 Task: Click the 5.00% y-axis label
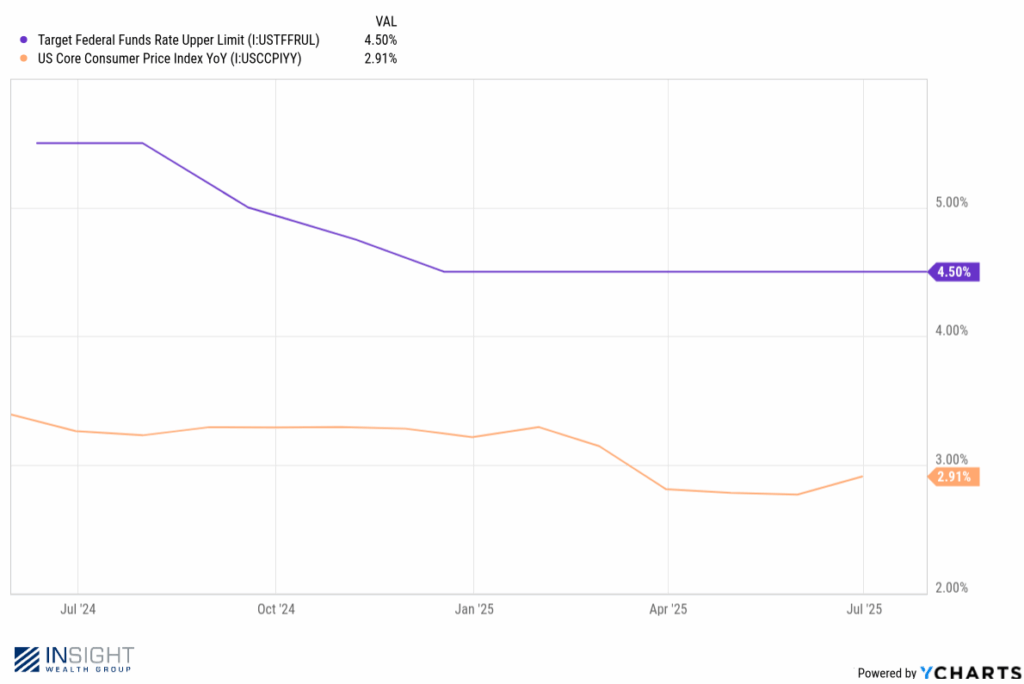[952, 203]
